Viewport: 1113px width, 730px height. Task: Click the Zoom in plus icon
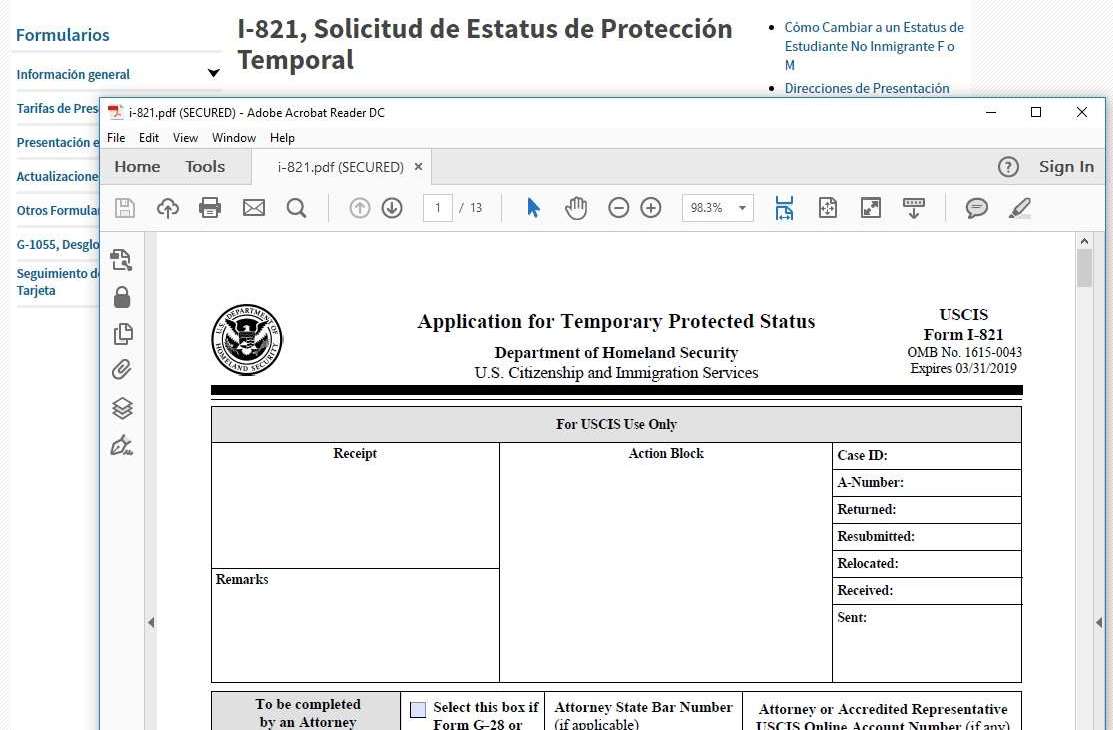651,208
